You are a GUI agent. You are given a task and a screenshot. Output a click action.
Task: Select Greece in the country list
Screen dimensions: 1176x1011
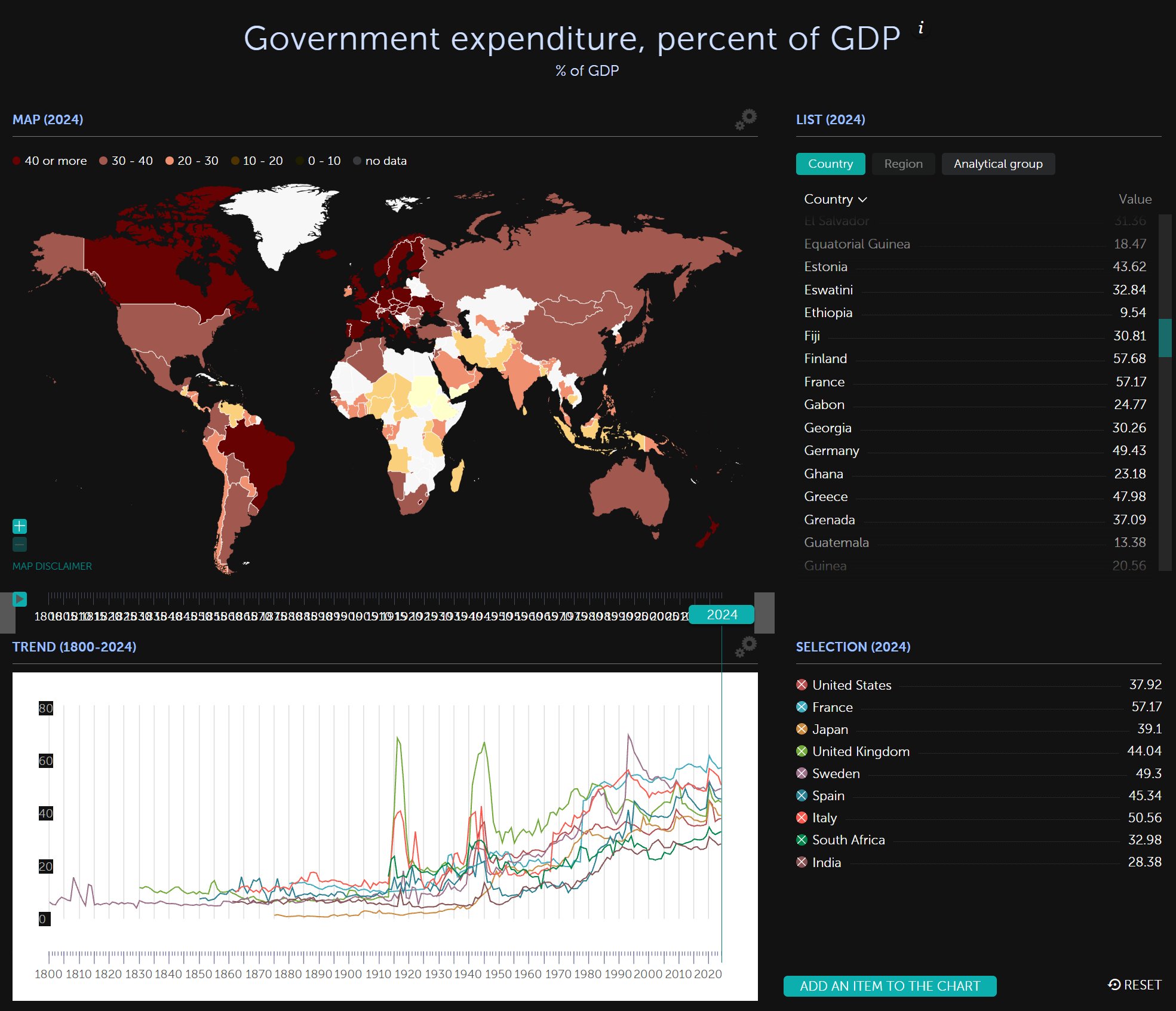pyautogui.click(x=975, y=497)
